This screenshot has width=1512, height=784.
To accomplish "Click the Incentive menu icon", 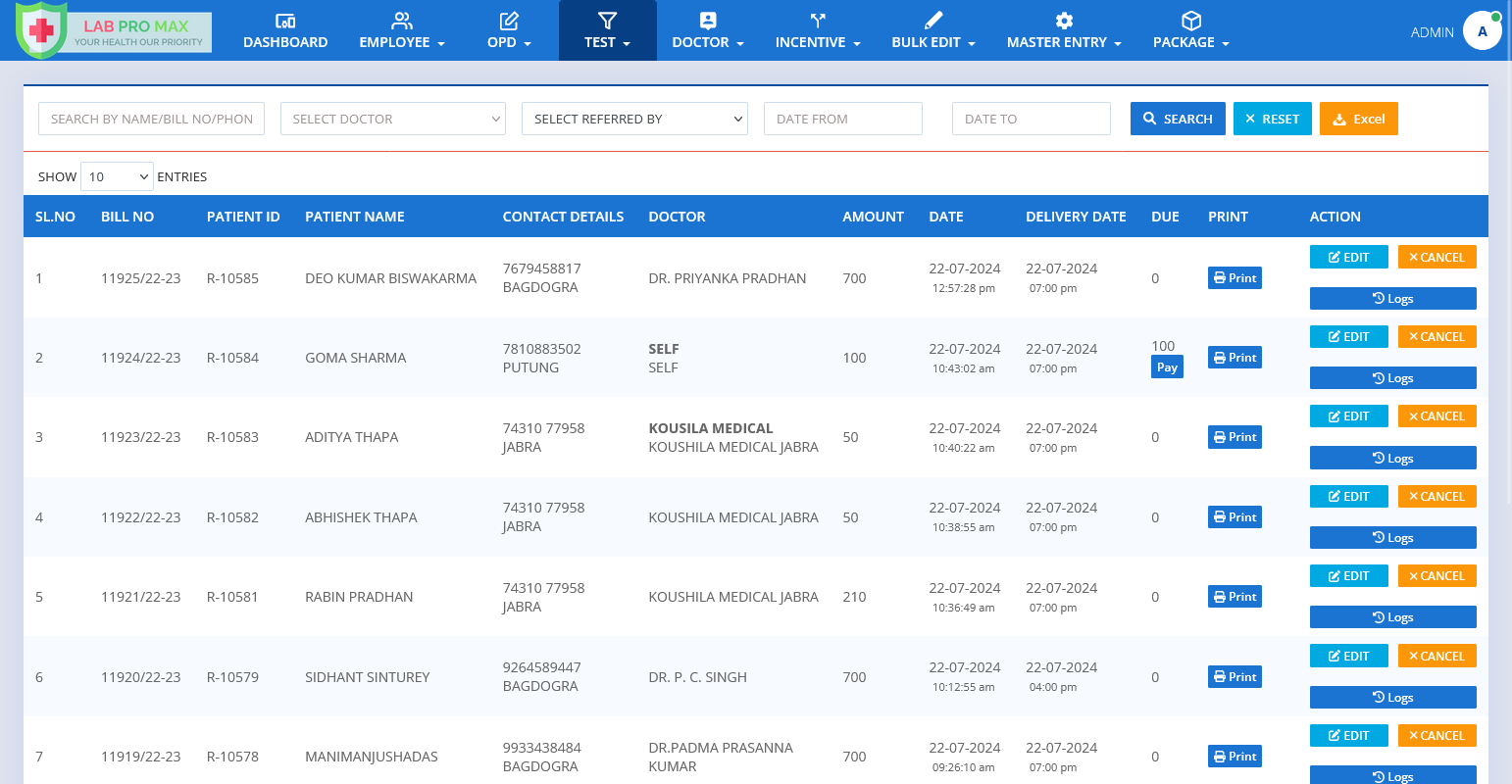I will pyautogui.click(x=818, y=21).
